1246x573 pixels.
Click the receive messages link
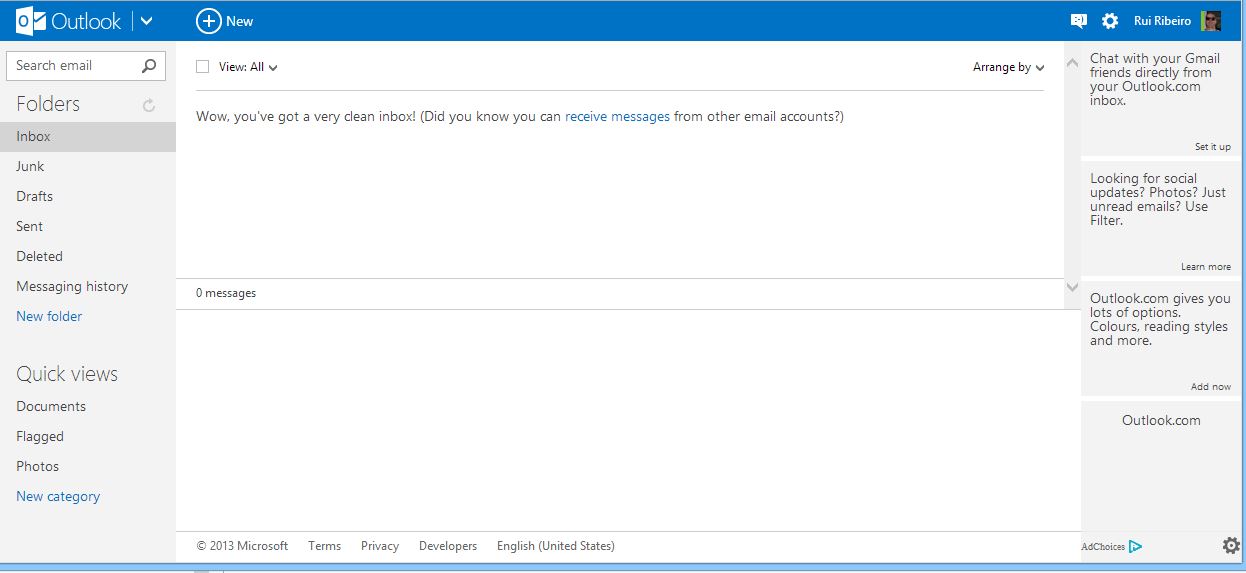pyautogui.click(x=617, y=116)
